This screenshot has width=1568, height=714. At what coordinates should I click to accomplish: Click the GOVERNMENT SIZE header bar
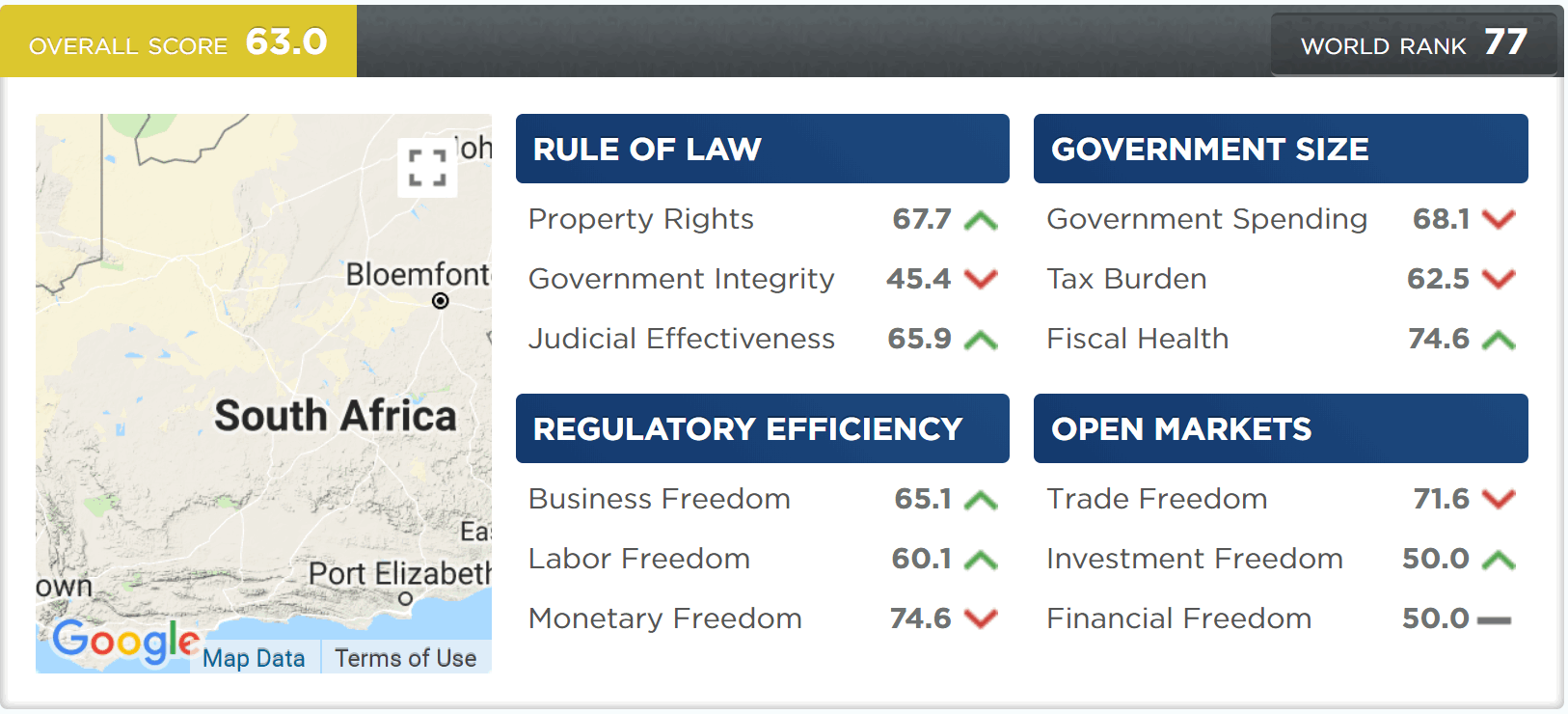tap(1280, 149)
